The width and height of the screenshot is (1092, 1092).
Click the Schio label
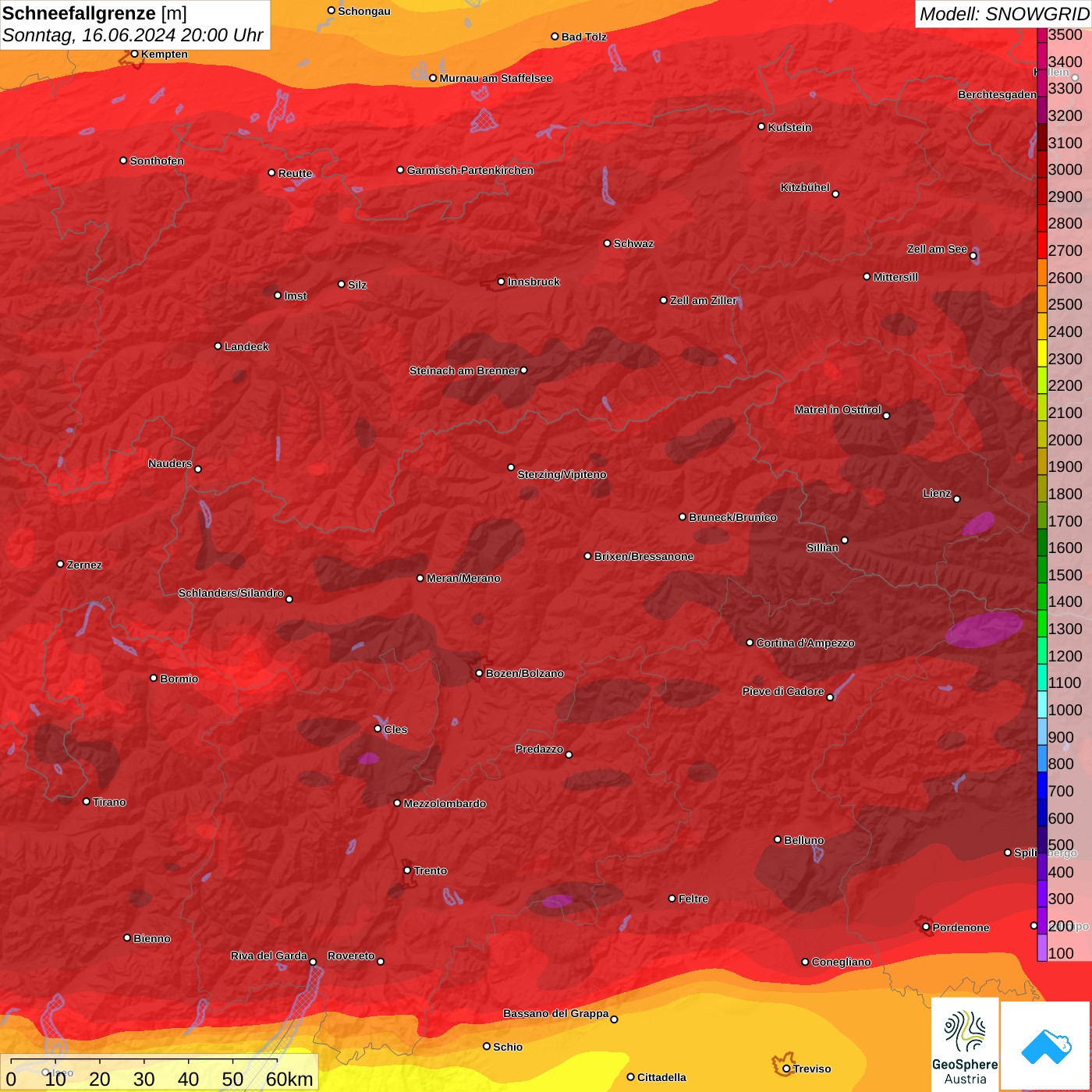pos(508,1047)
